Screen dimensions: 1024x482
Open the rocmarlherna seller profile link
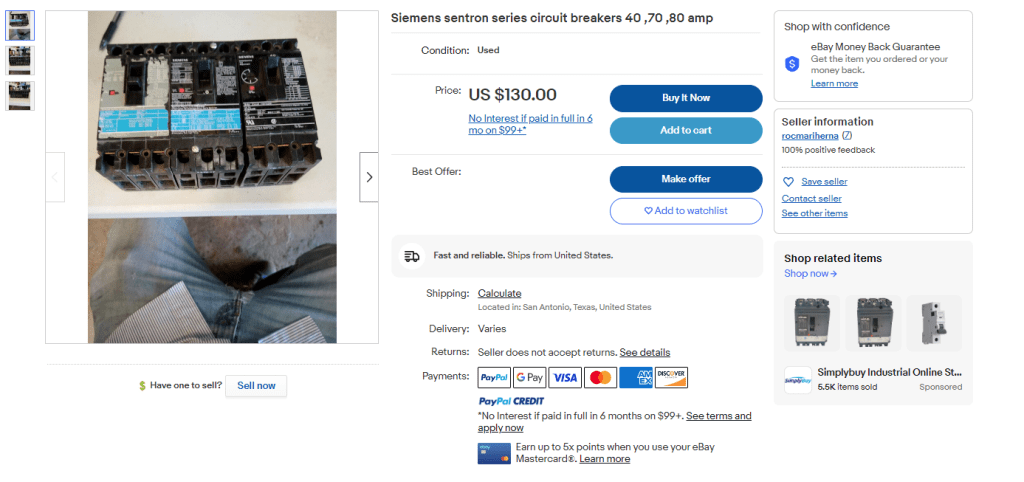tap(810, 135)
